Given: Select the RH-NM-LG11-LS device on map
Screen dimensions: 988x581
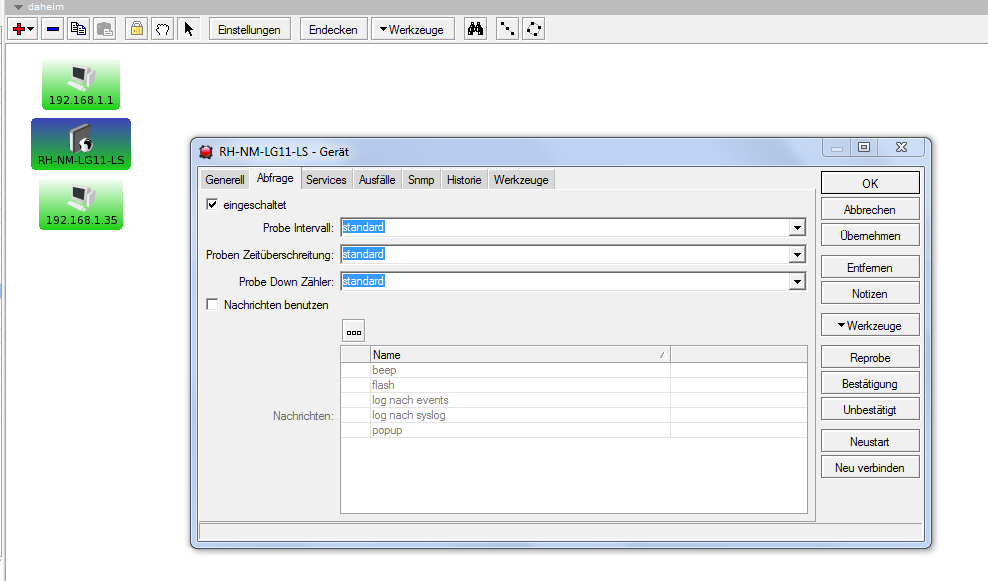Looking at the screenshot, I should click(x=81, y=144).
